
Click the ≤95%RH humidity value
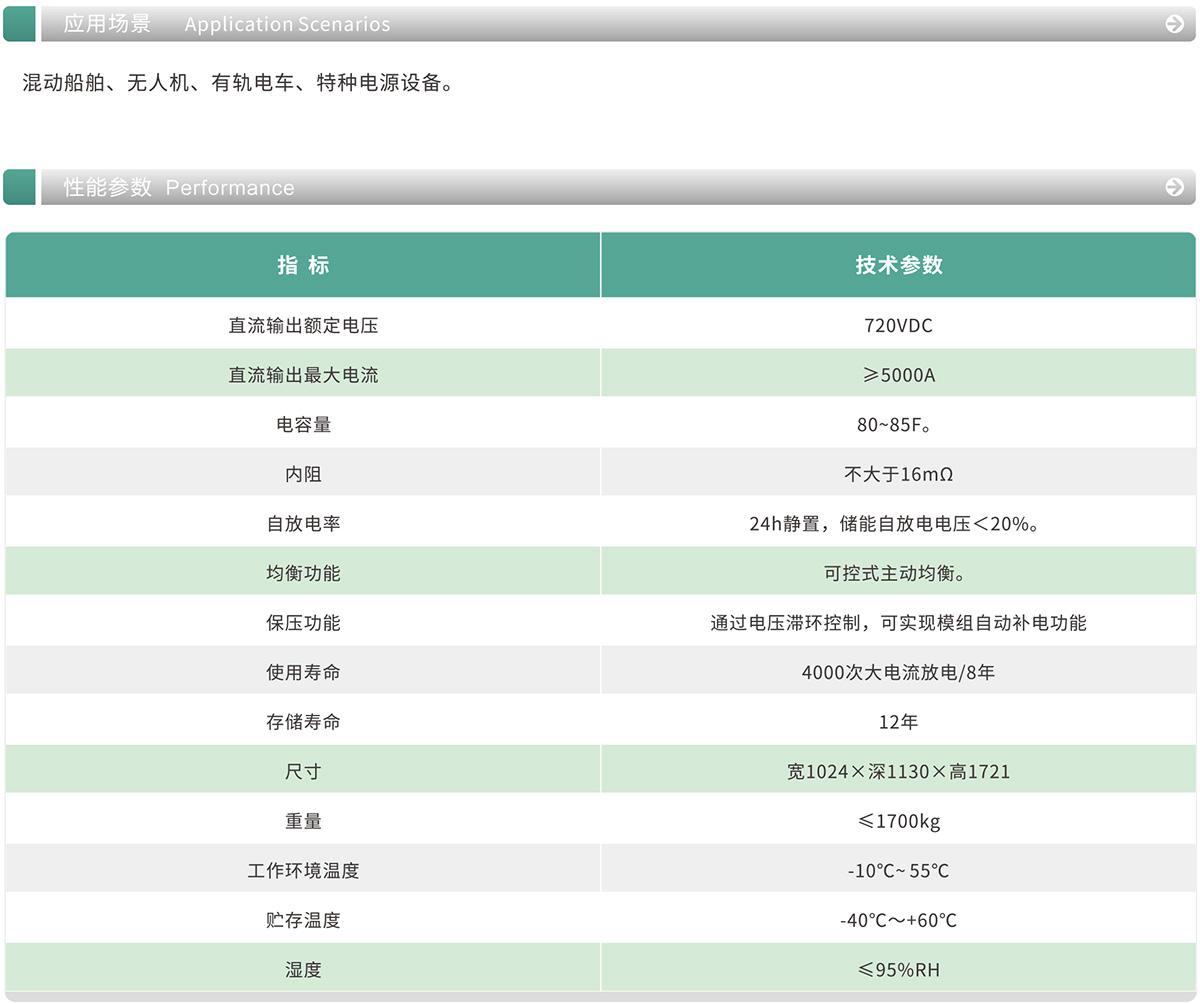(898, 970)
